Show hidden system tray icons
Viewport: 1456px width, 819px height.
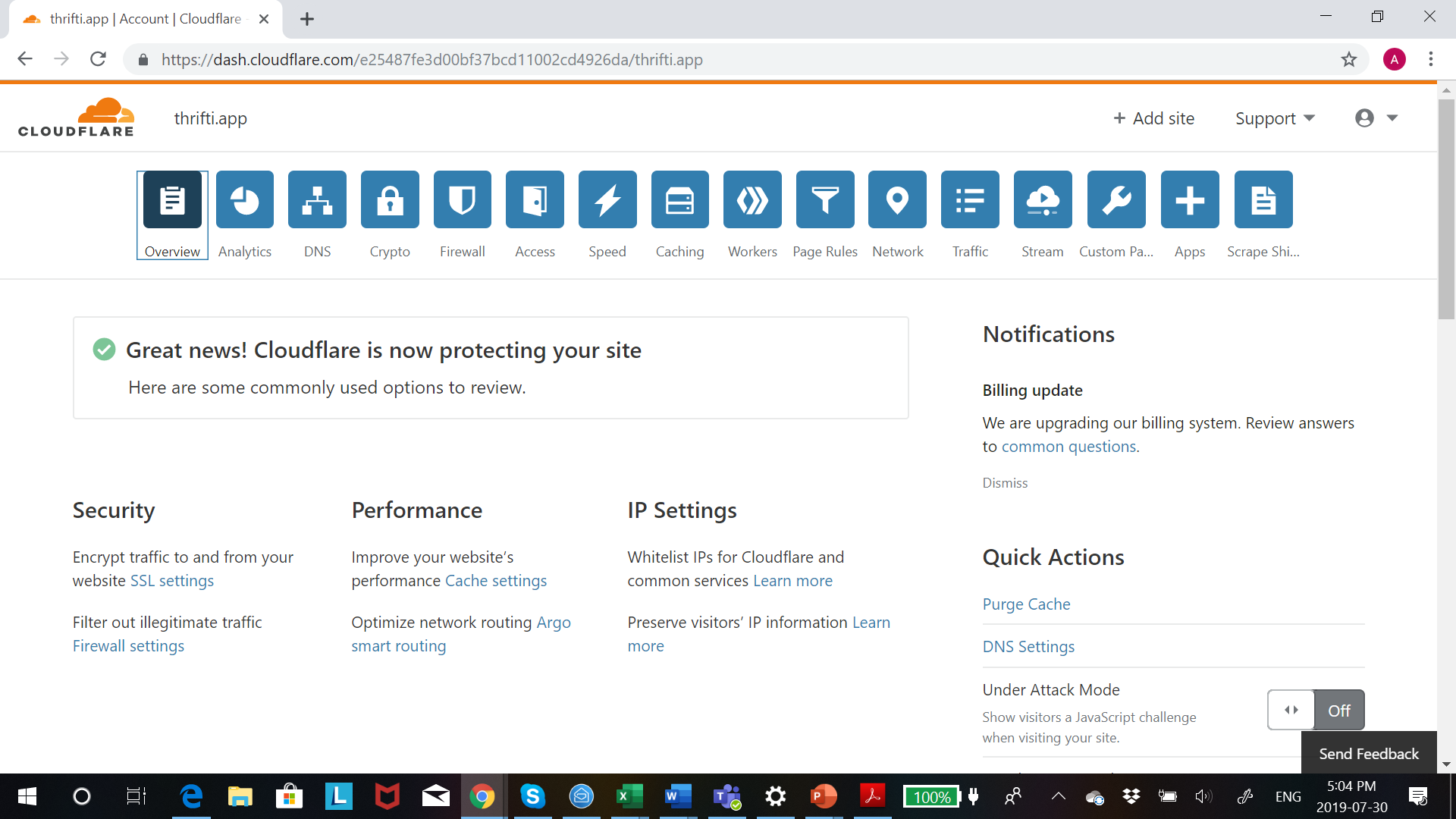coord(1058,796)
